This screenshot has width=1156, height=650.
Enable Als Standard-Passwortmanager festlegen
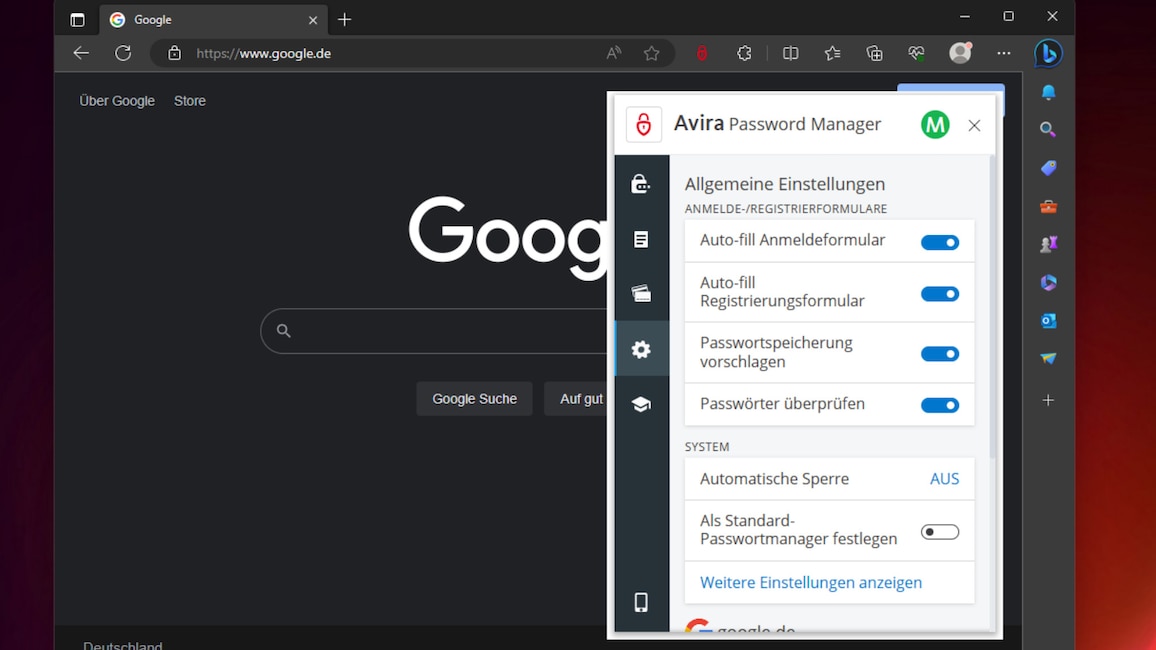click(x=939, y=531)
